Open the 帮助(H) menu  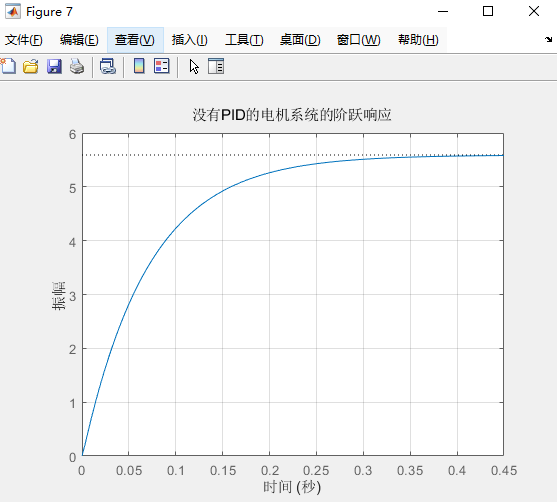418,40
